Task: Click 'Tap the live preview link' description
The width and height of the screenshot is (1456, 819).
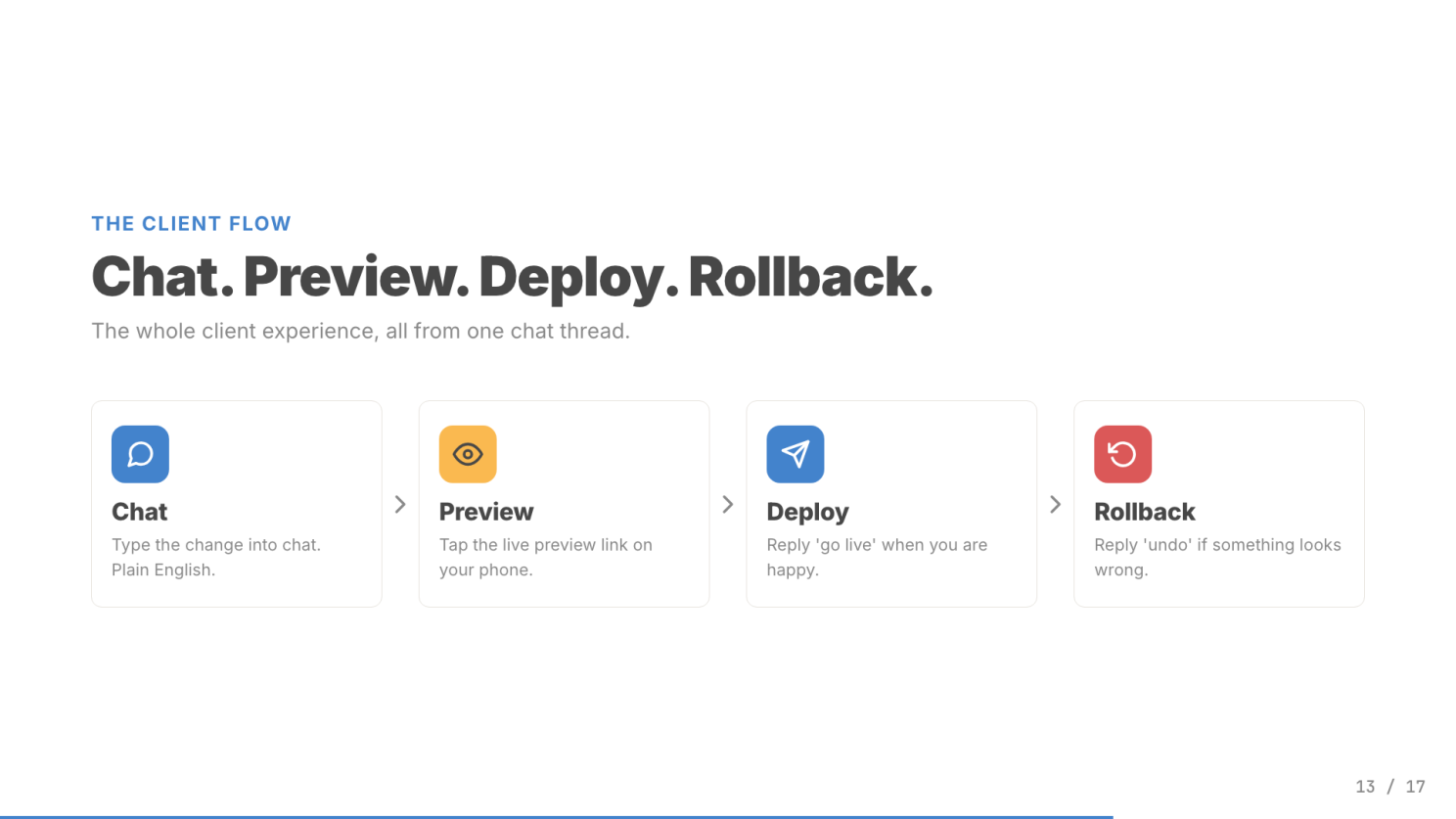Action: pyautogui.click(x=545, y=557)
